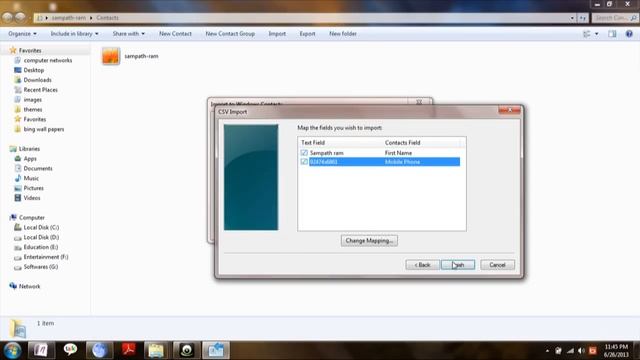Screen dimensions: 640x360
Task: Toggle the preview pane icon
Action: [612, 34]
